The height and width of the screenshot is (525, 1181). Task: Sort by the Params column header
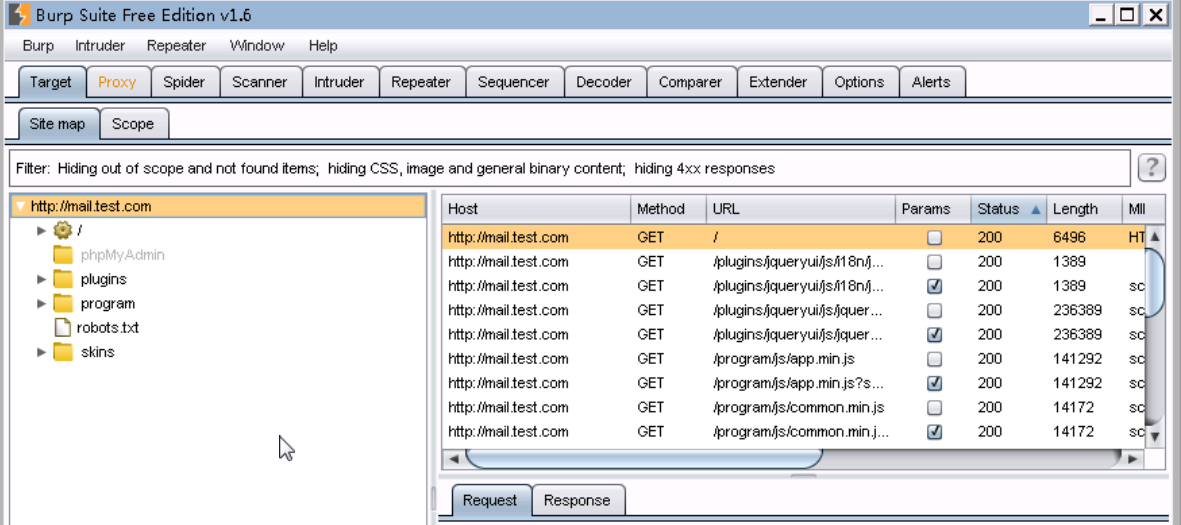coord(932,209)
